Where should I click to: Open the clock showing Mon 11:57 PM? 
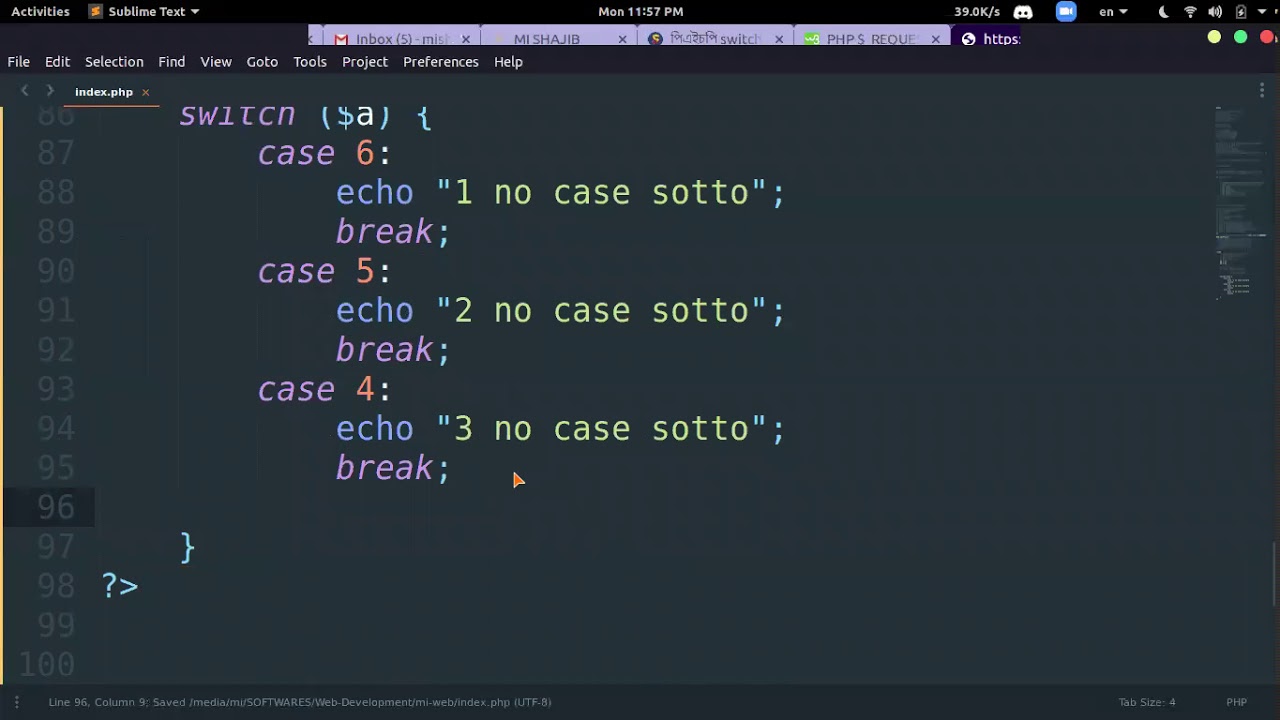tap(641, 11)
